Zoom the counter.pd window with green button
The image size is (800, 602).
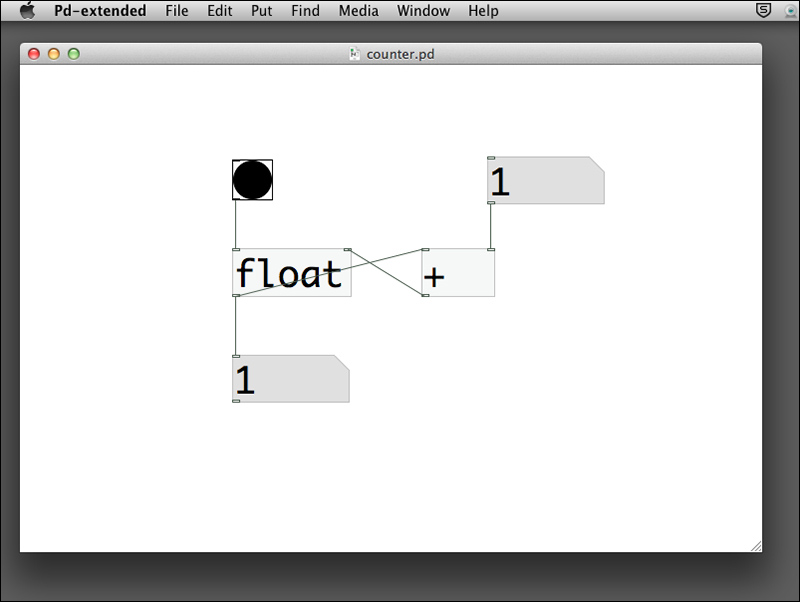[x=73, y=54]
